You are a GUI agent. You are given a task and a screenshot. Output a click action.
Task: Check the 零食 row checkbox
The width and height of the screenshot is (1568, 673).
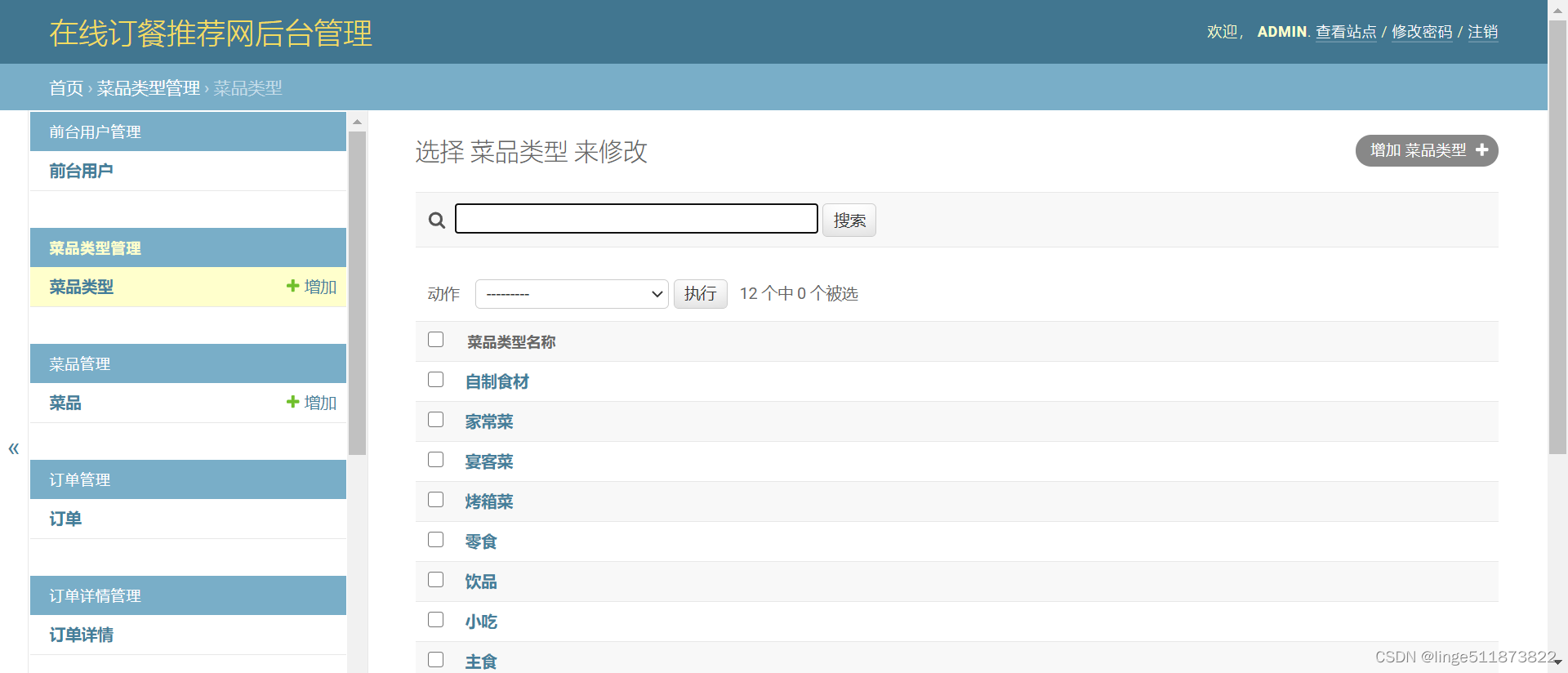(x=436, y=540)
